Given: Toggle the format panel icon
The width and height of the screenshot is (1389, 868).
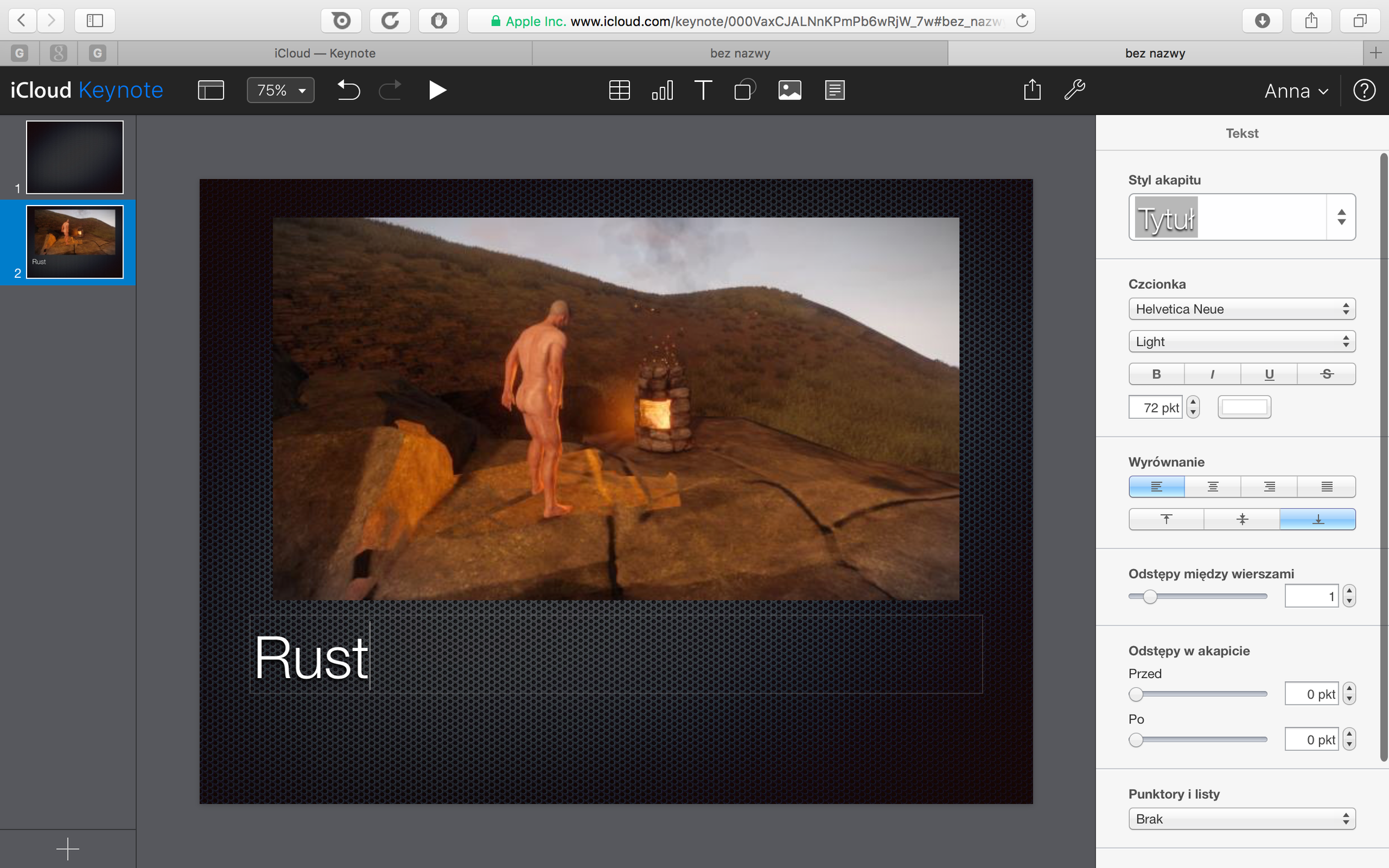Looking at the screenshot, I should tap(835, 90).
